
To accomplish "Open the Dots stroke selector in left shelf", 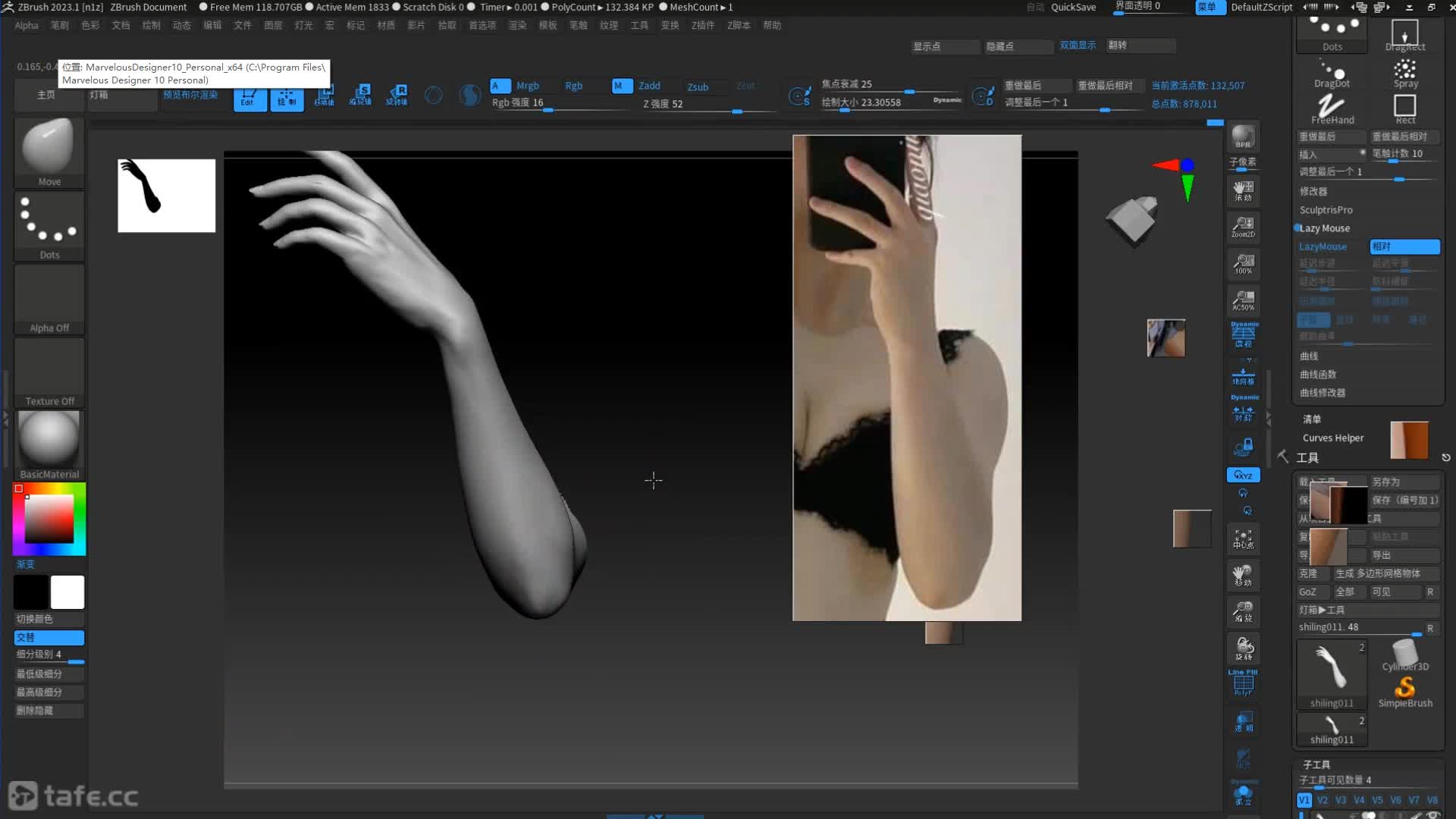I will (x=49, y=225).
